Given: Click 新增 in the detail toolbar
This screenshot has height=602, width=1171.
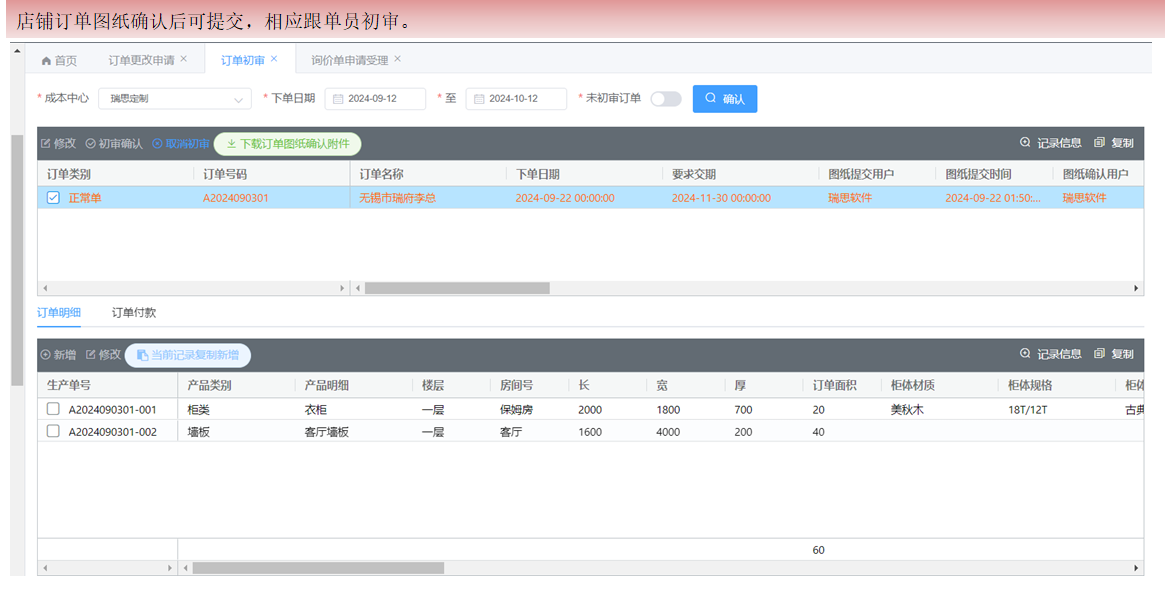Looking at the screenshot, I should tap(58, 355).
